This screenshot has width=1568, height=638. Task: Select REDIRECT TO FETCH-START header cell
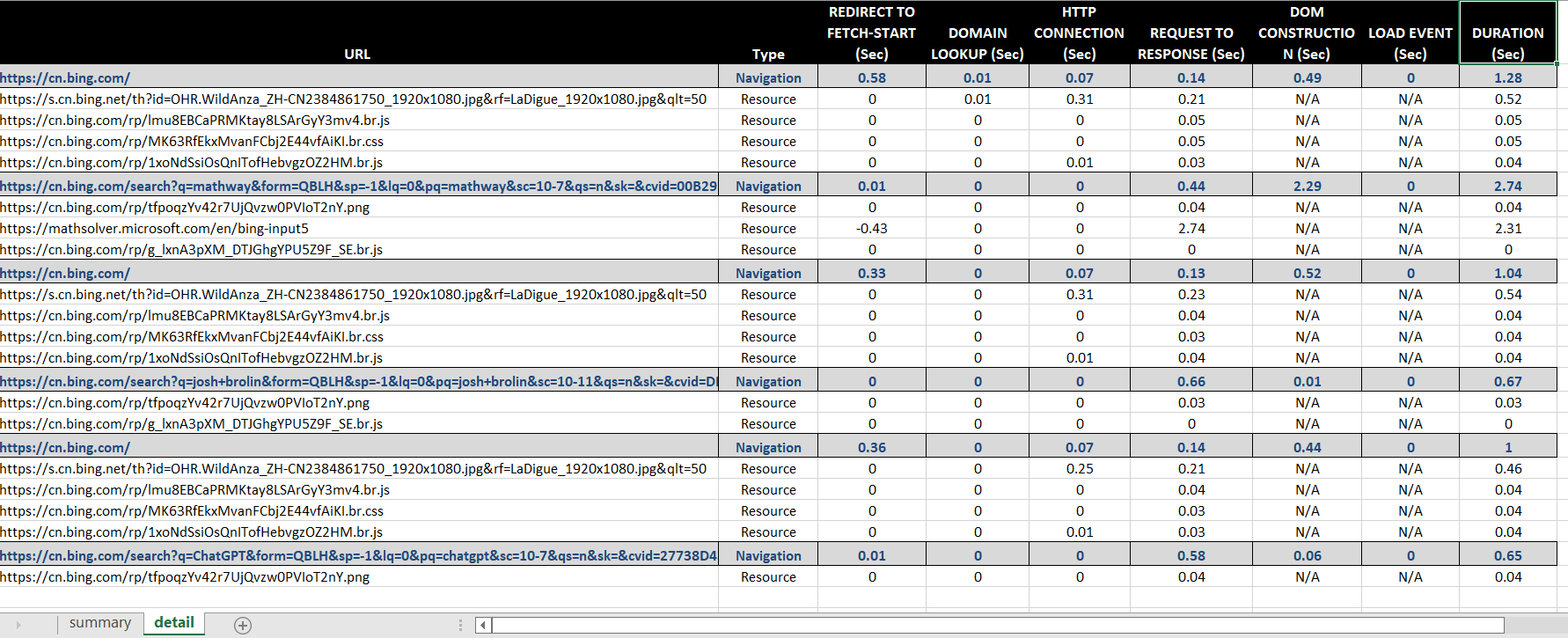click(x=872, y=33)
